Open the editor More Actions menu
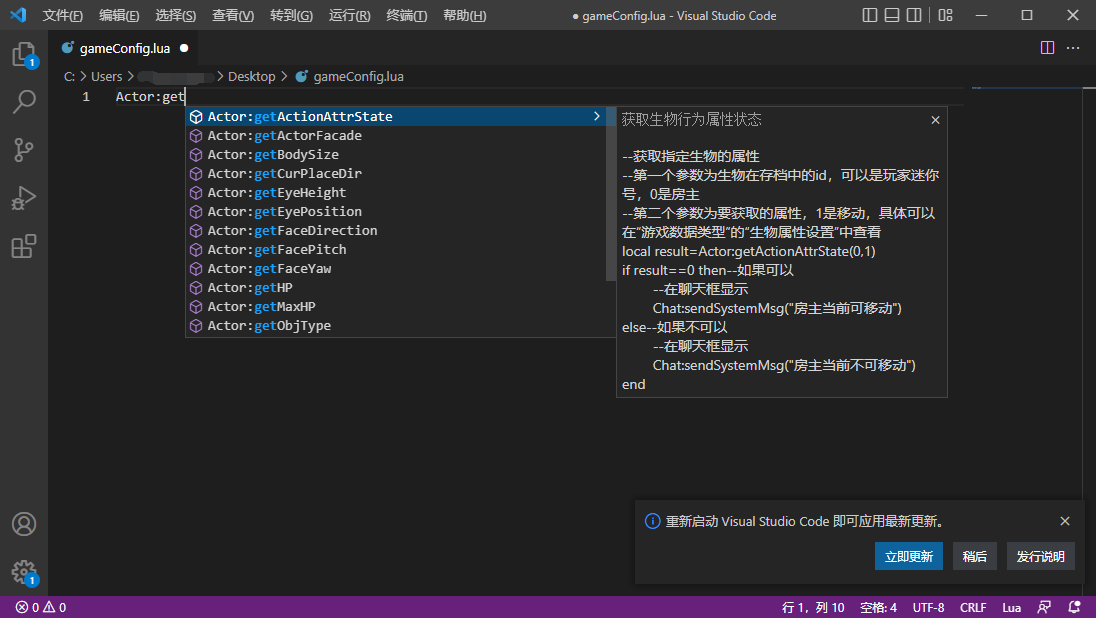Image resolution: width=1096 pixels, height=618 pixels. [1073, 48]
